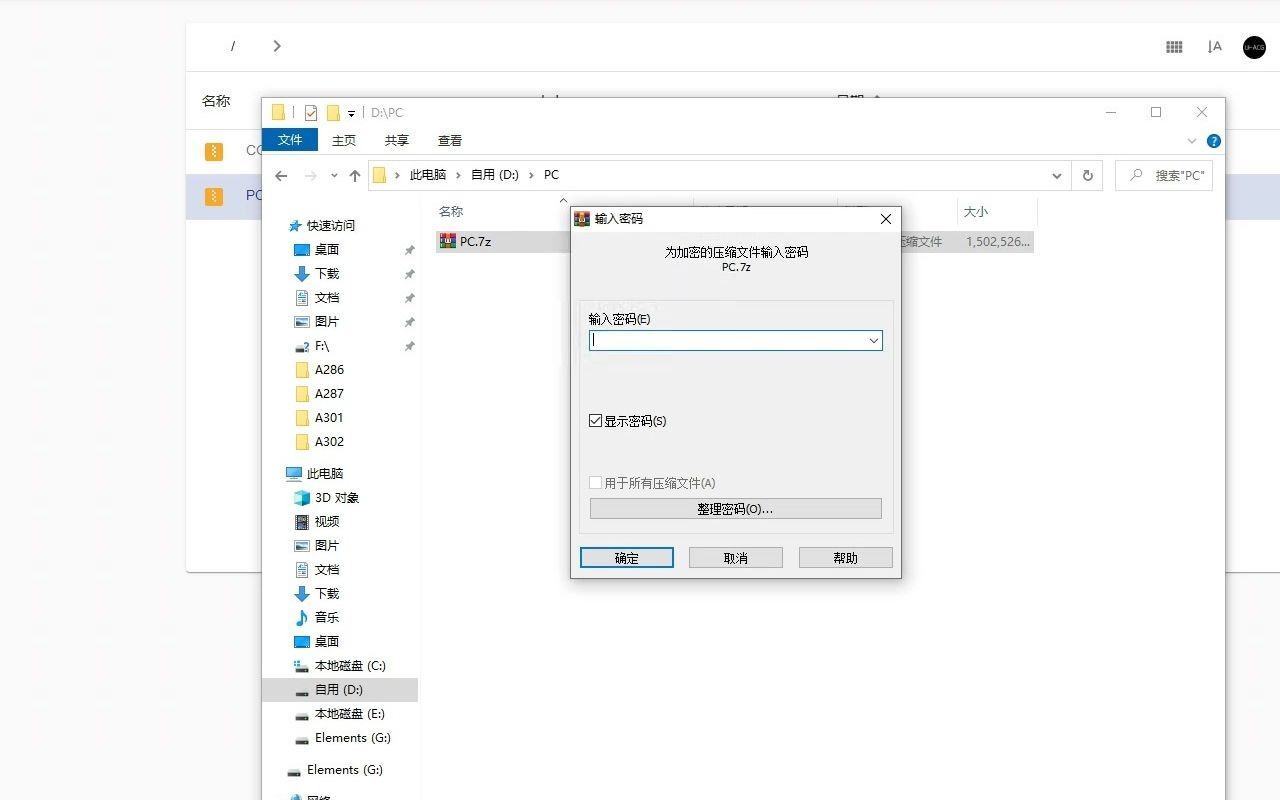
Task: Click 此电脑 in the address breadcrumb
Action: click(428, 175)
